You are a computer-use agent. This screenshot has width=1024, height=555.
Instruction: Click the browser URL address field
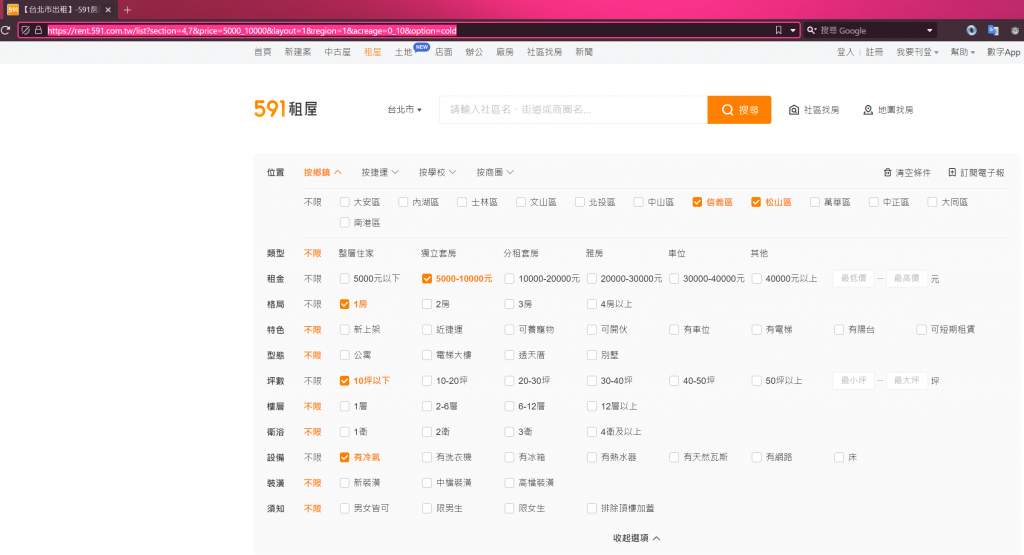point(408,31)
